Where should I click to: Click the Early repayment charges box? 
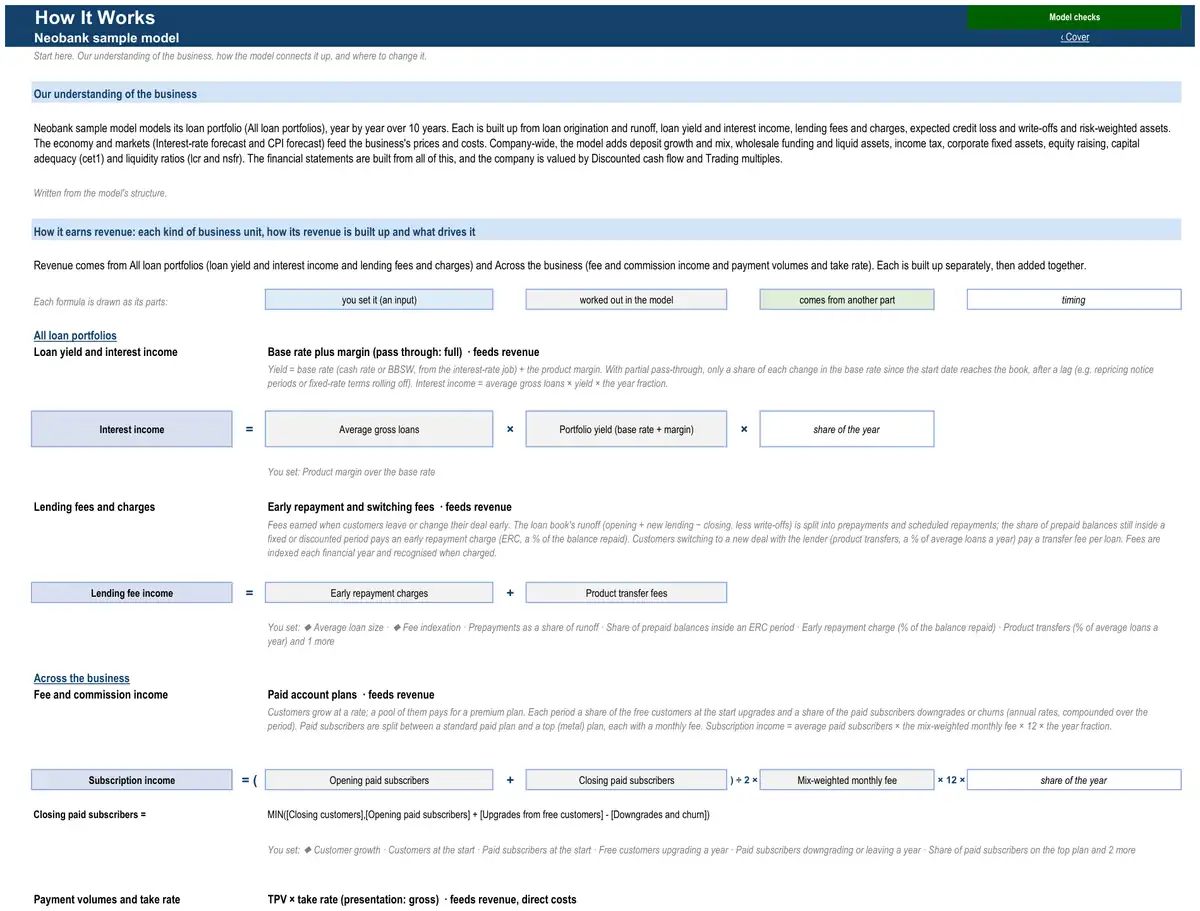379,593
